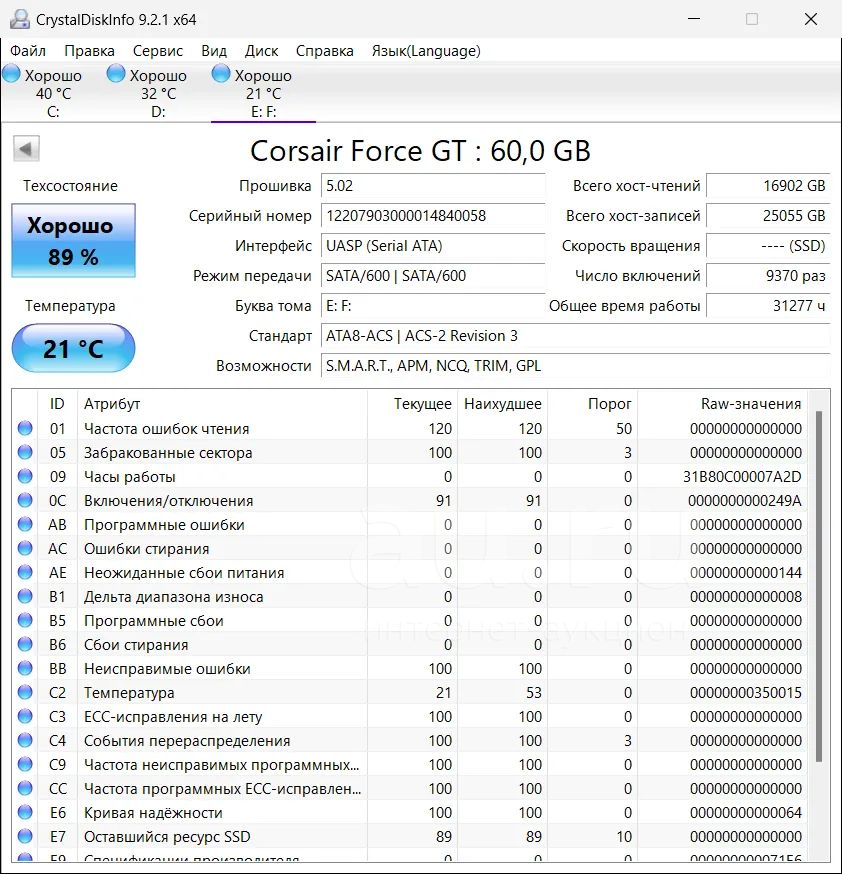
Task: Click status orb for Забракованные сектора row
Action: (x=25, y=452)
